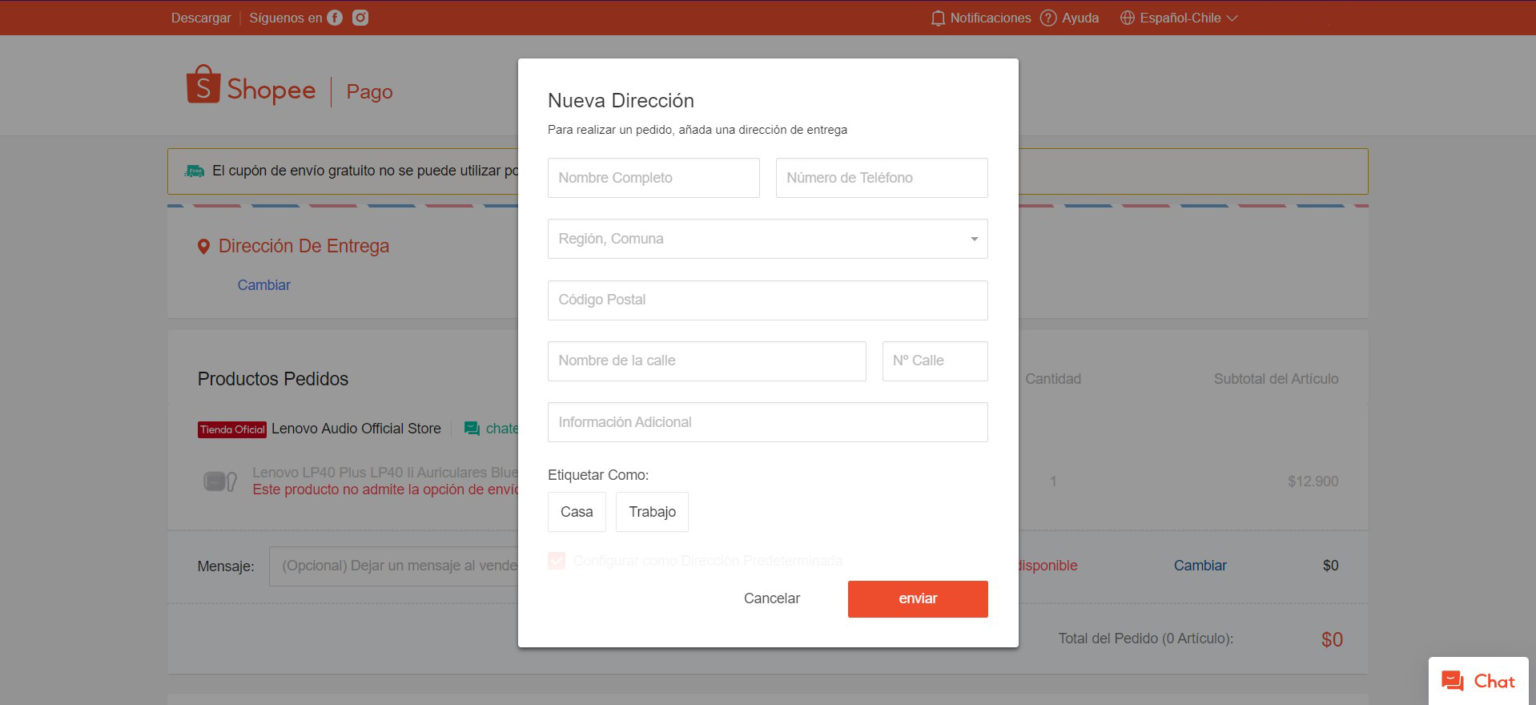
Task: Open the Chat widget at bottom right
Action: tap(1478, 681)
